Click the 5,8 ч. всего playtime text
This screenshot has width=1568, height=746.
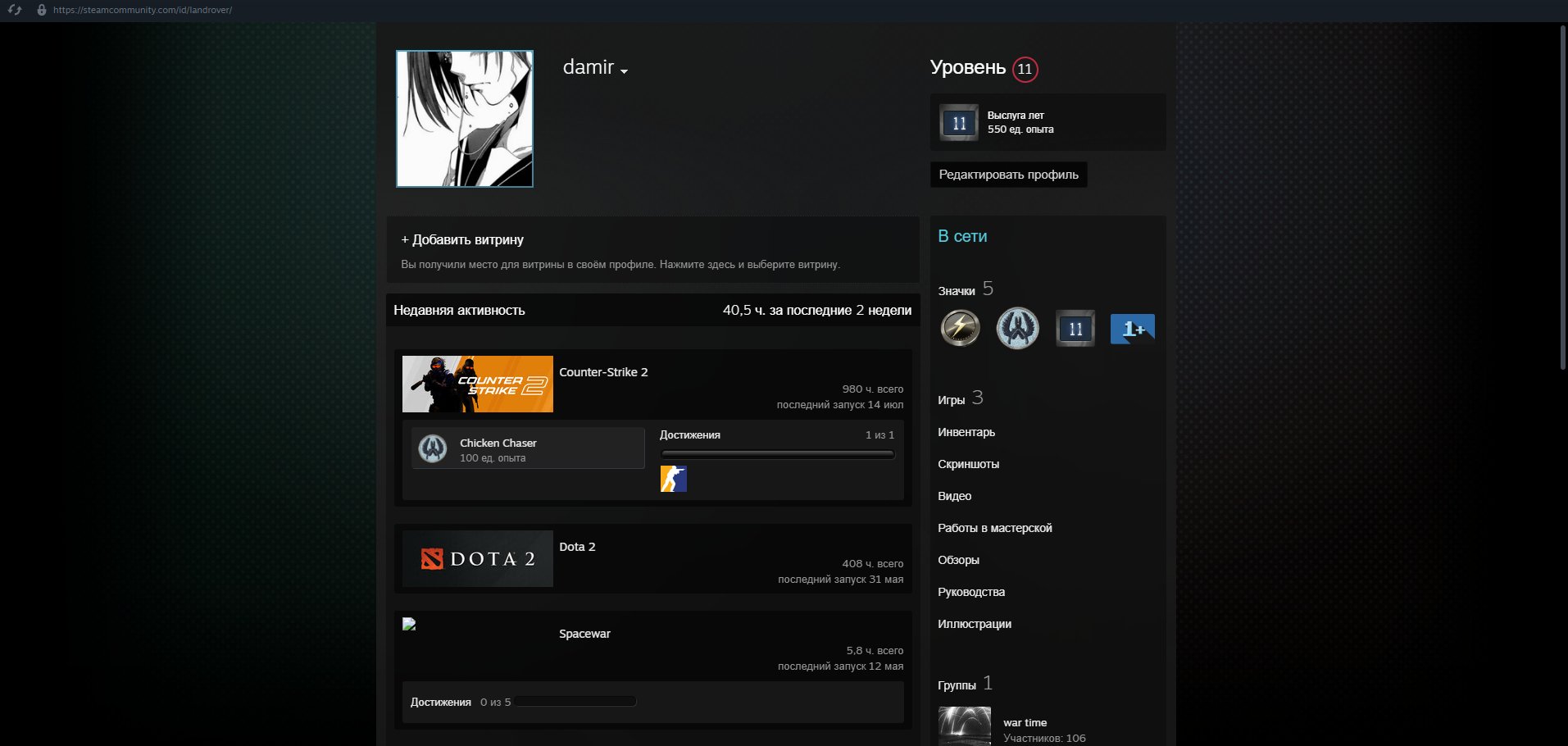pyautogui.click(x=875, y=651)
